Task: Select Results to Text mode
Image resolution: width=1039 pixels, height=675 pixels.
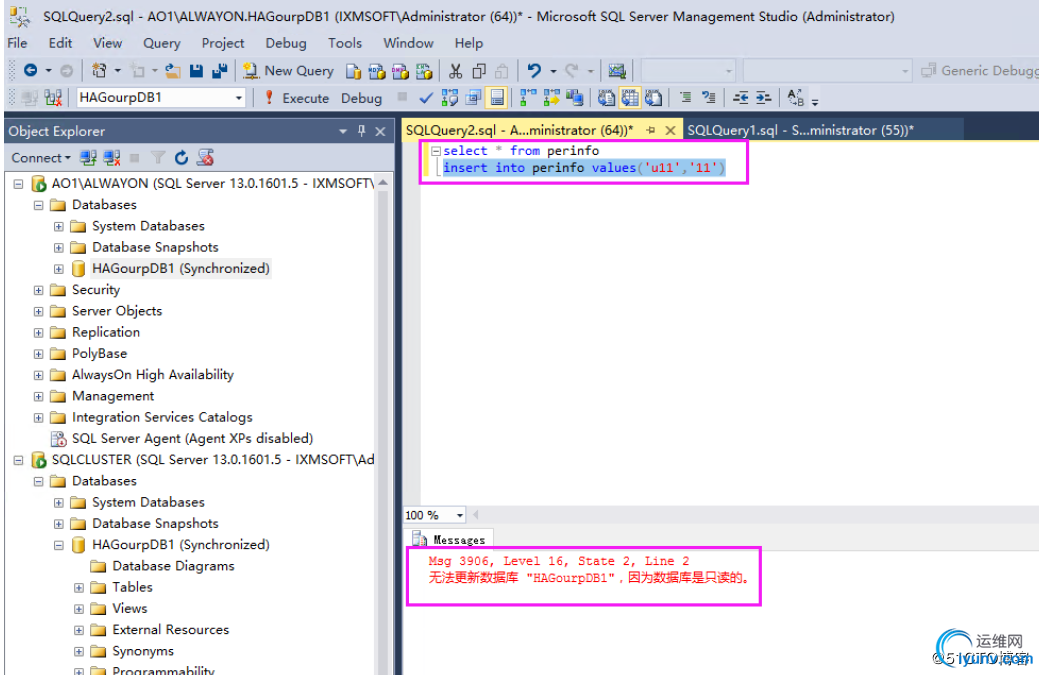Action: 606,98
